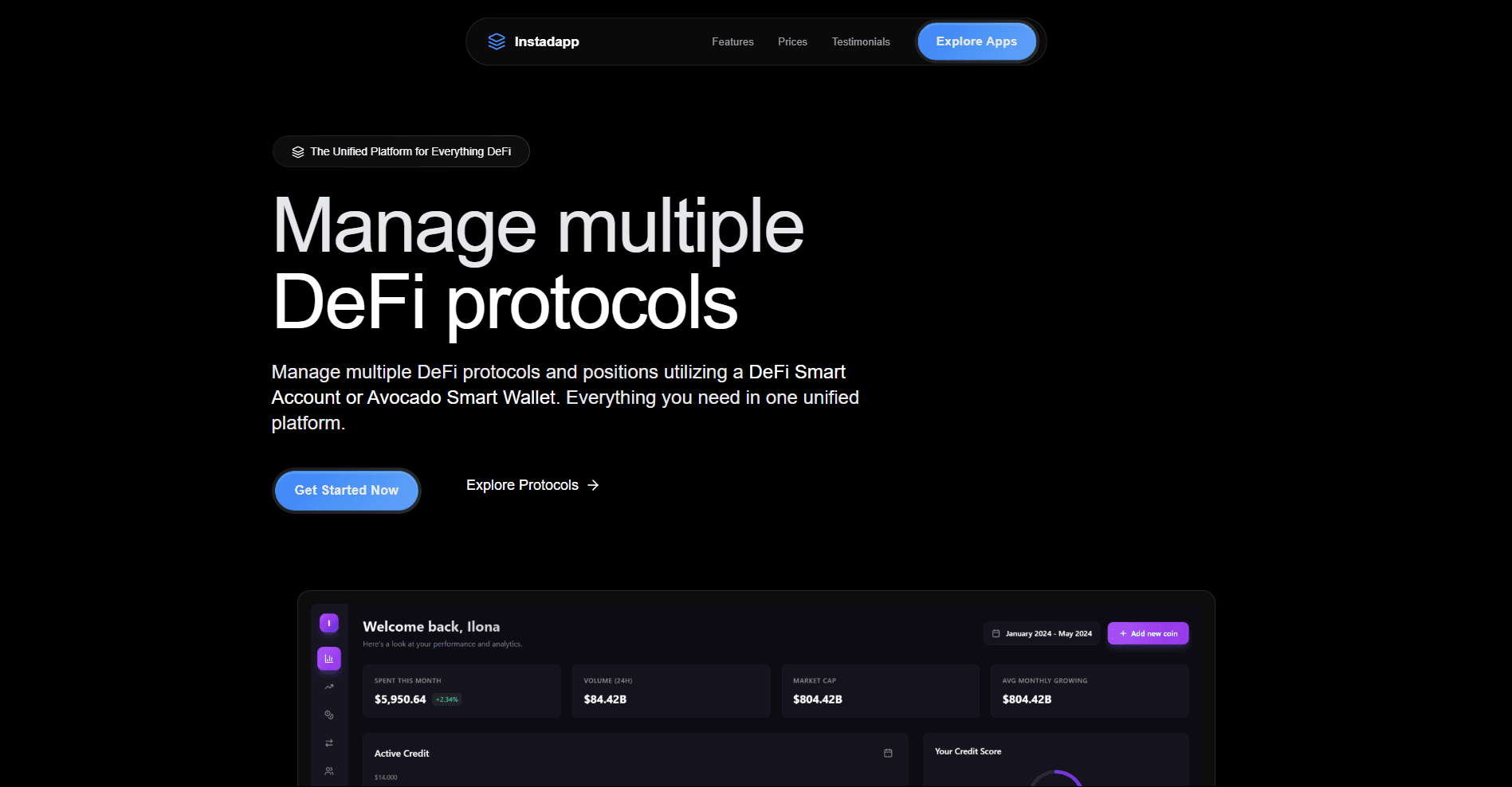Click the Market Cap $804.42B value
Image resolution: width=1512 pixels, height=787 pixels.
(x=818, y=699)
